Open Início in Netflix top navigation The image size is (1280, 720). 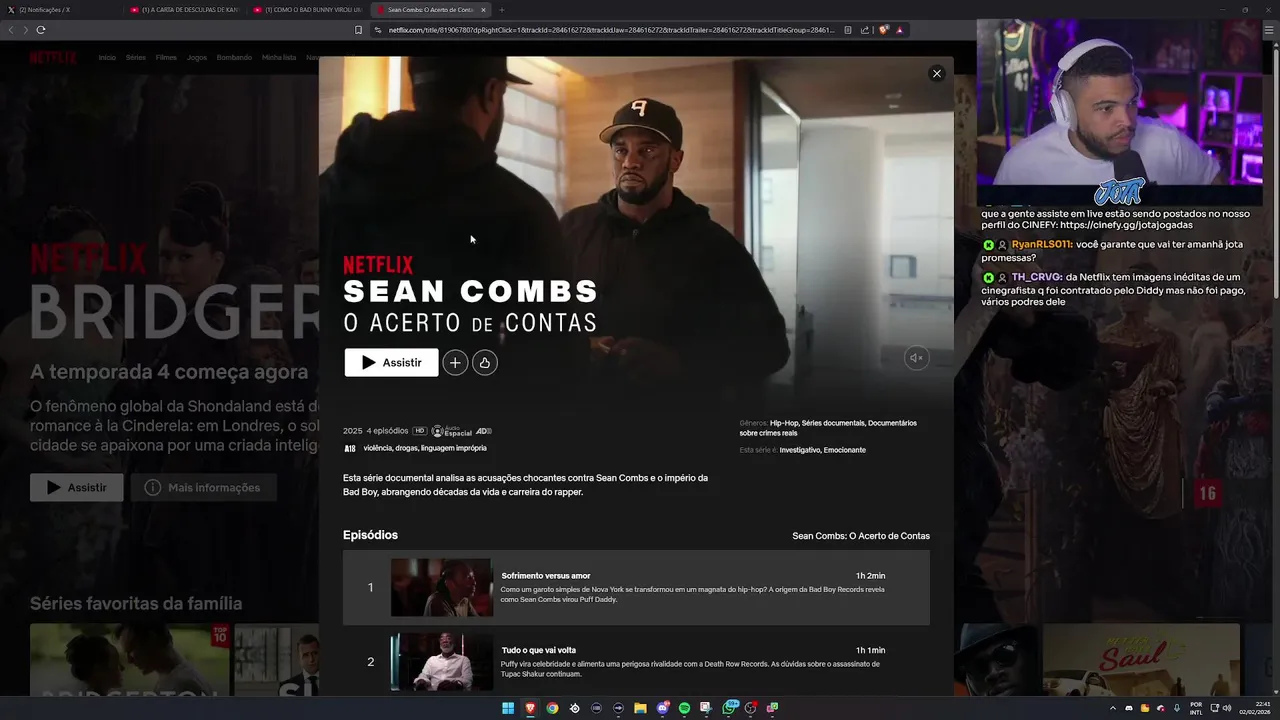pos(107,58)
